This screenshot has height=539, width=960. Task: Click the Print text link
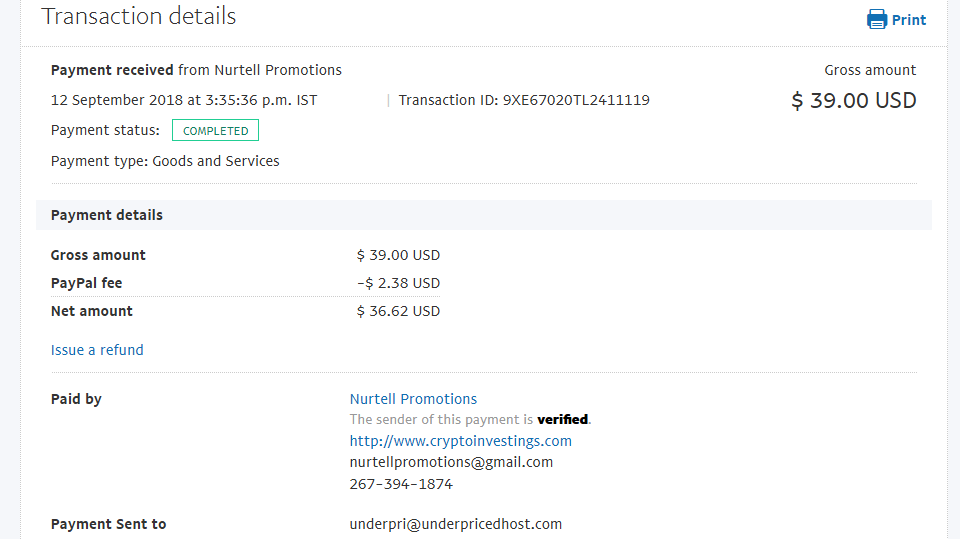pyautogui.click(x=909, y=20)
